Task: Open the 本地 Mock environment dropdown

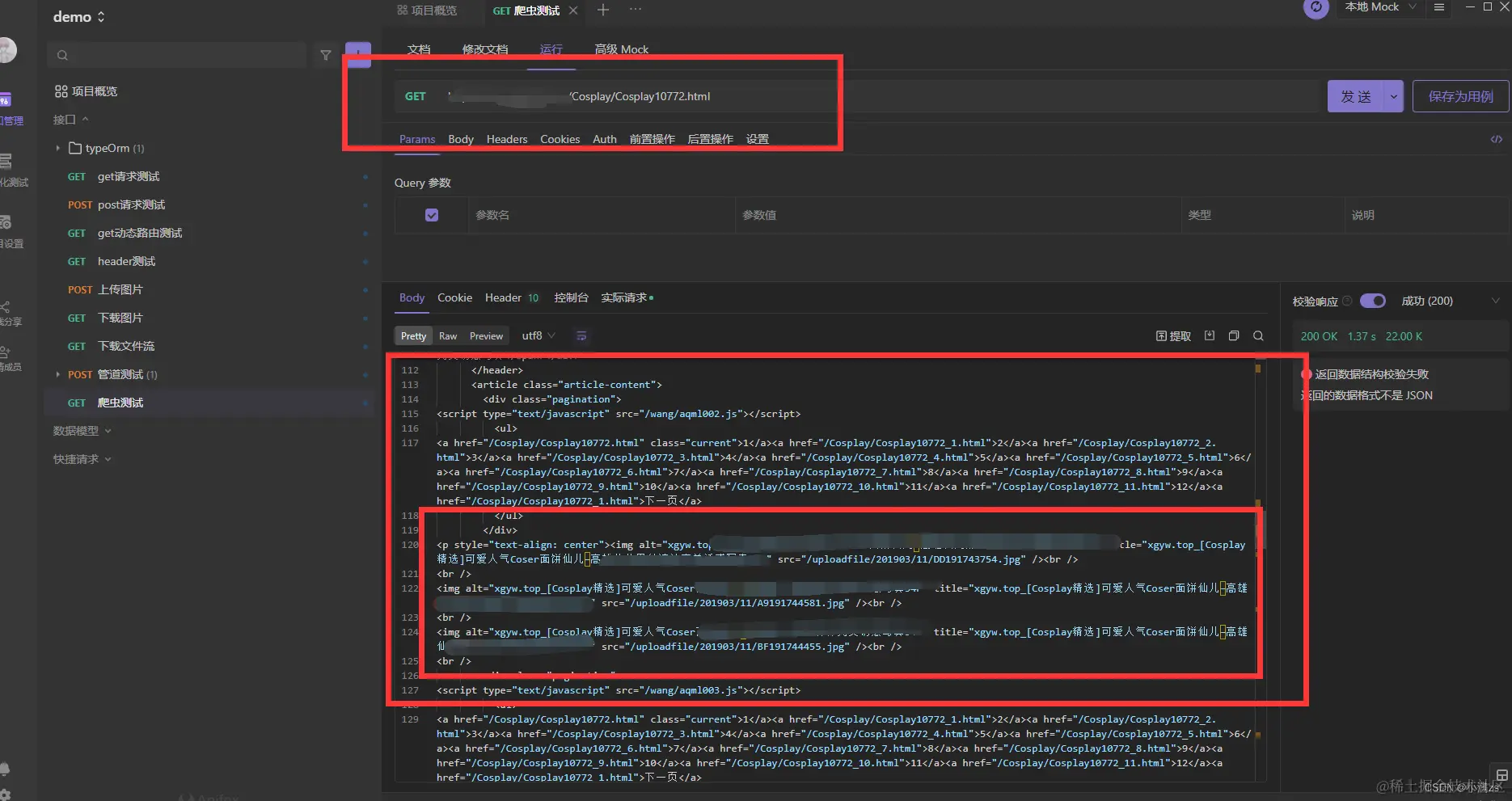Action: (x=1381, y=7)
